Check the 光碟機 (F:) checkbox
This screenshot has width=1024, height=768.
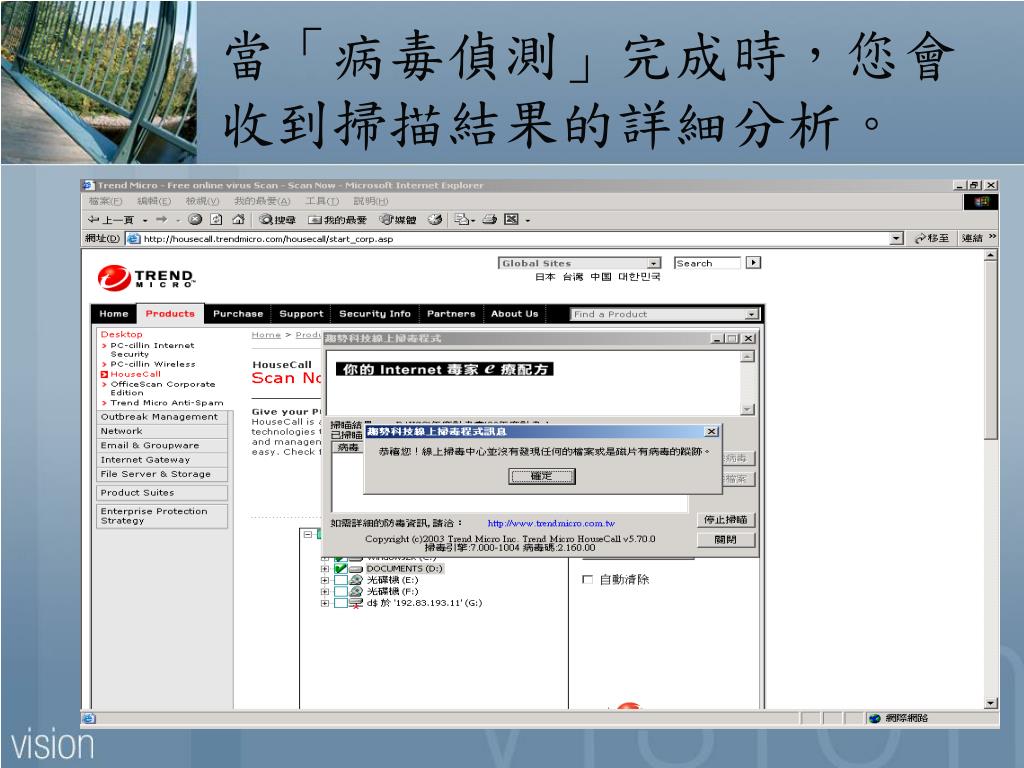tap(340, 591)
